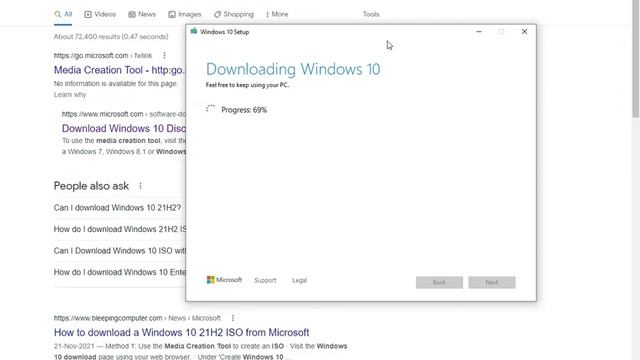Open the Legal link in setup
The width and height of the screenshot is (640, 360).
point(299,280)
